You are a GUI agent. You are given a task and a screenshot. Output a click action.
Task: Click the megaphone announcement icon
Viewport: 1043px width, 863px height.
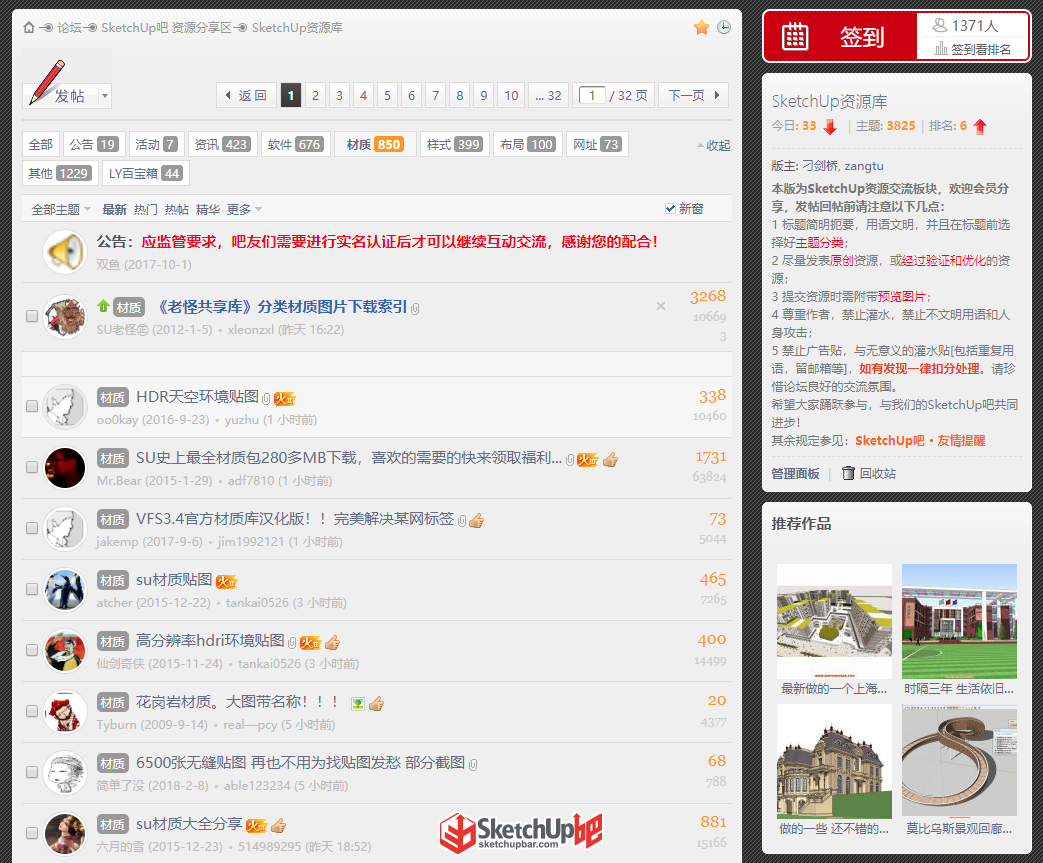(65, 252)
